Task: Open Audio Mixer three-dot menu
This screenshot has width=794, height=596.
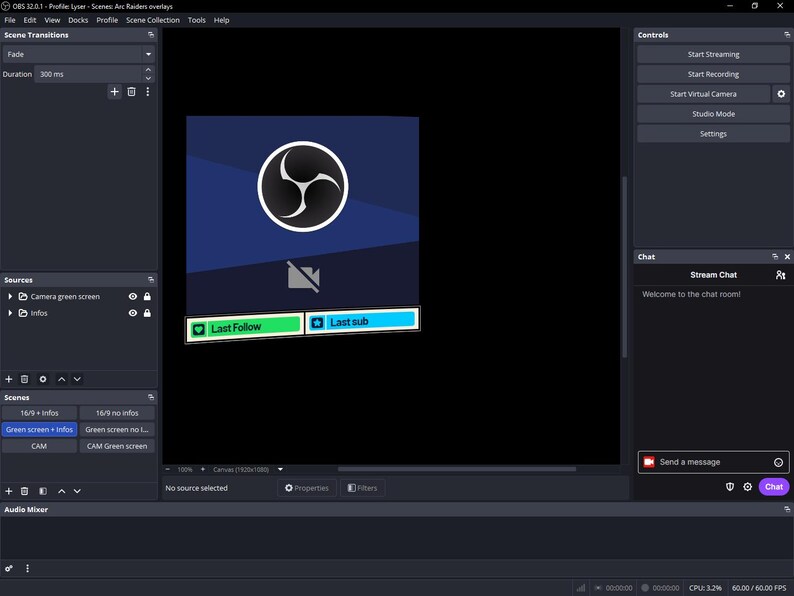Action: (27, 569)
